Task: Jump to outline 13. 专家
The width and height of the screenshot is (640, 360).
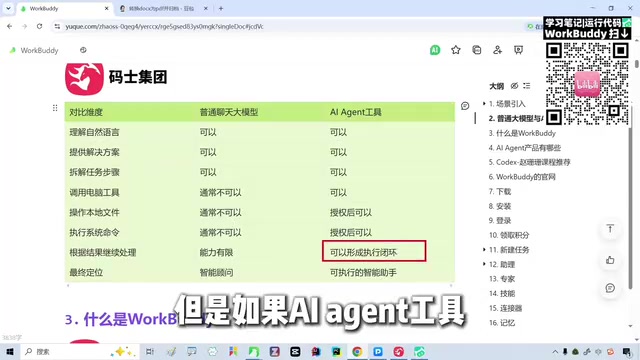Action: [502, 279]
